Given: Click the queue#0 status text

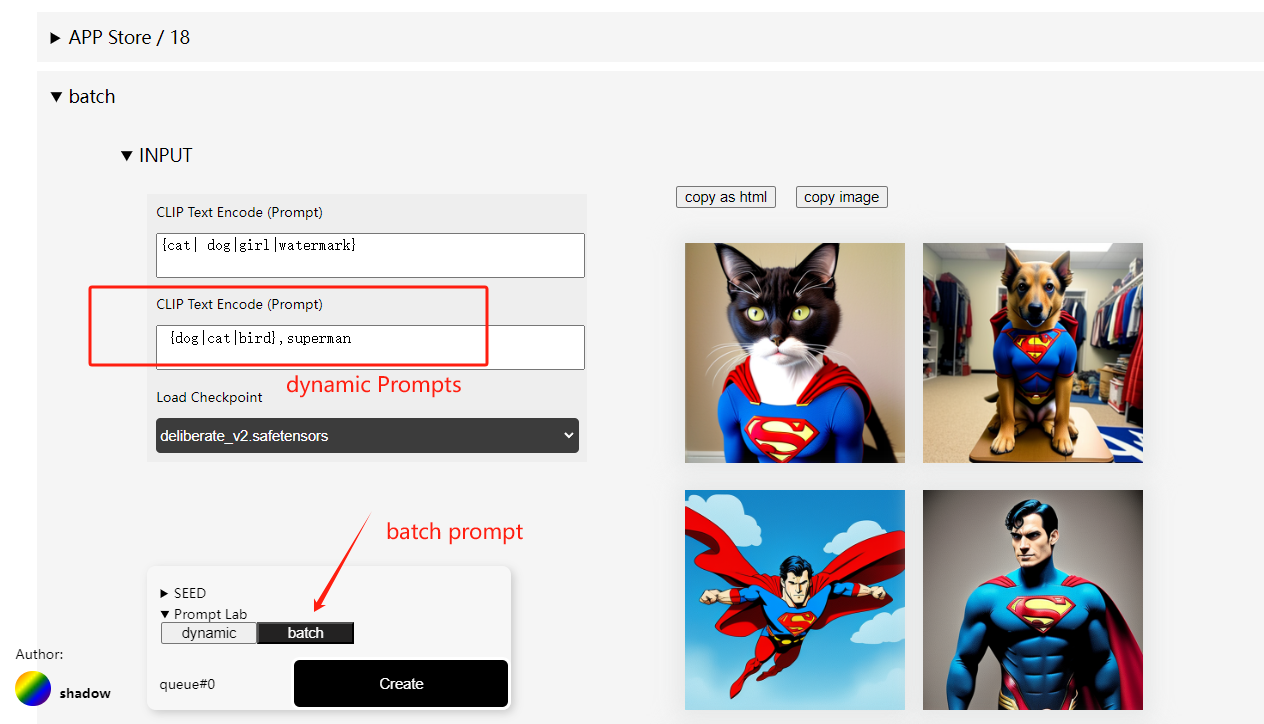Looking at the screenshot, I should pyautogui.click(x=187, y=685).
